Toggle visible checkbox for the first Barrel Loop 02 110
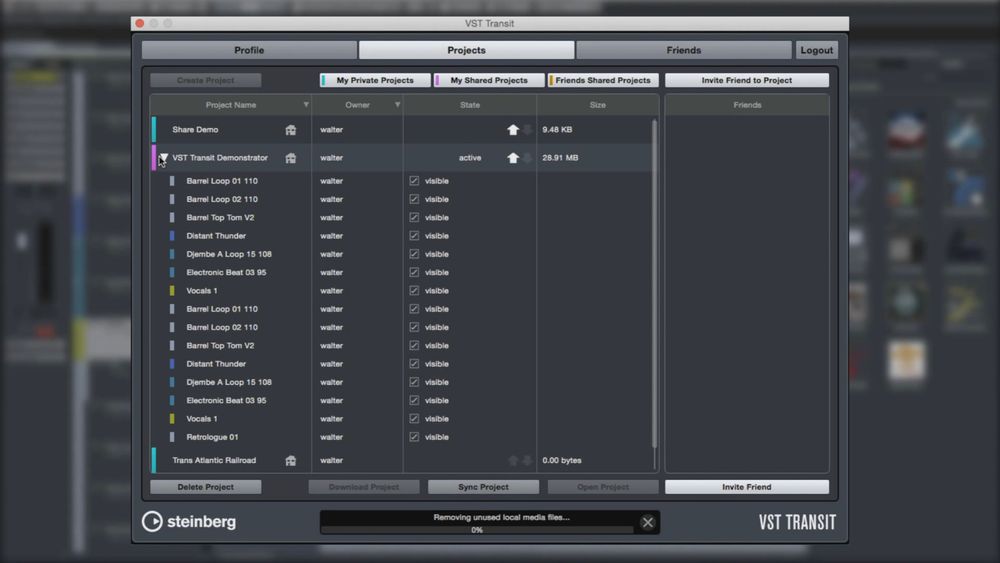1000x563 pixels. click(415, 199)
